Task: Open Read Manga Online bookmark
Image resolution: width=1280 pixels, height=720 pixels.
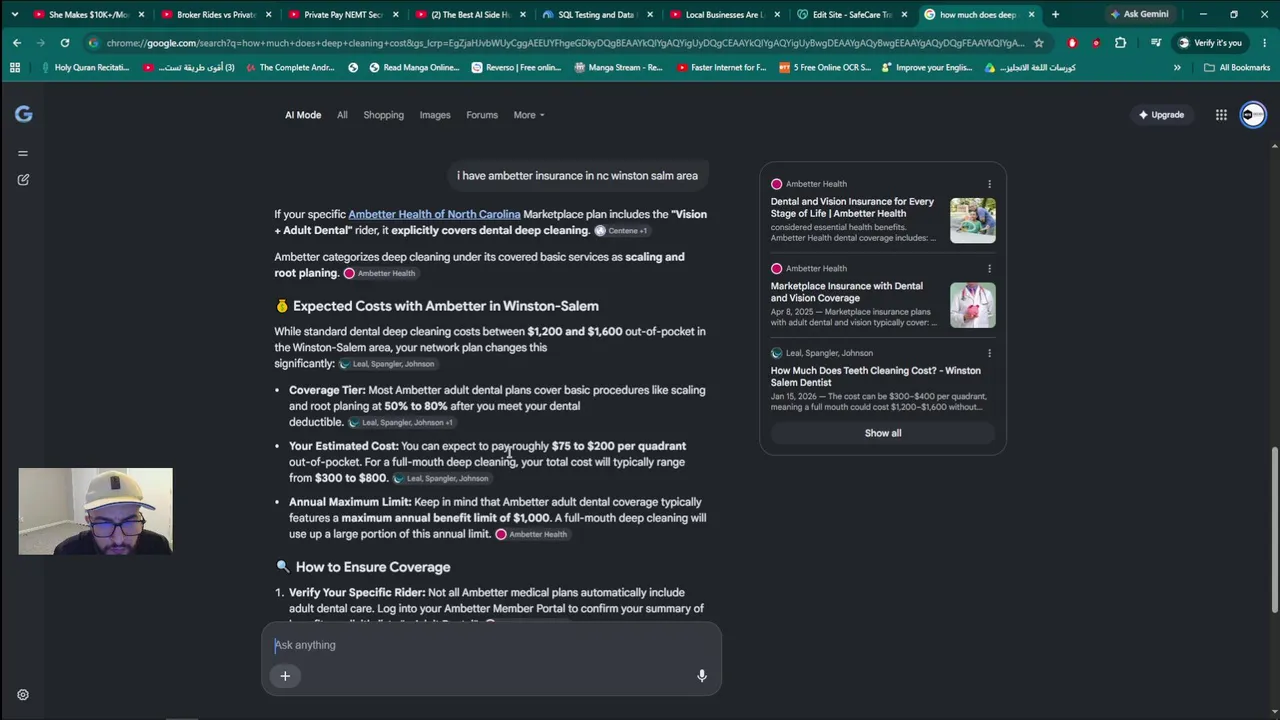Action: (414, 68)
